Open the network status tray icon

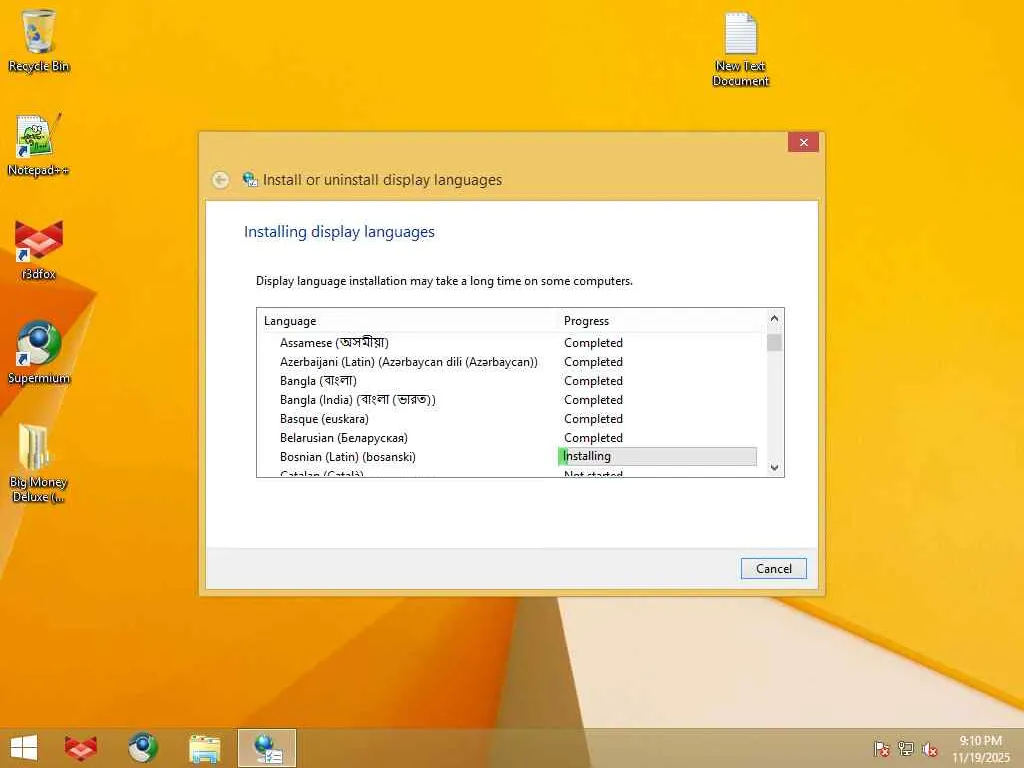906,748
